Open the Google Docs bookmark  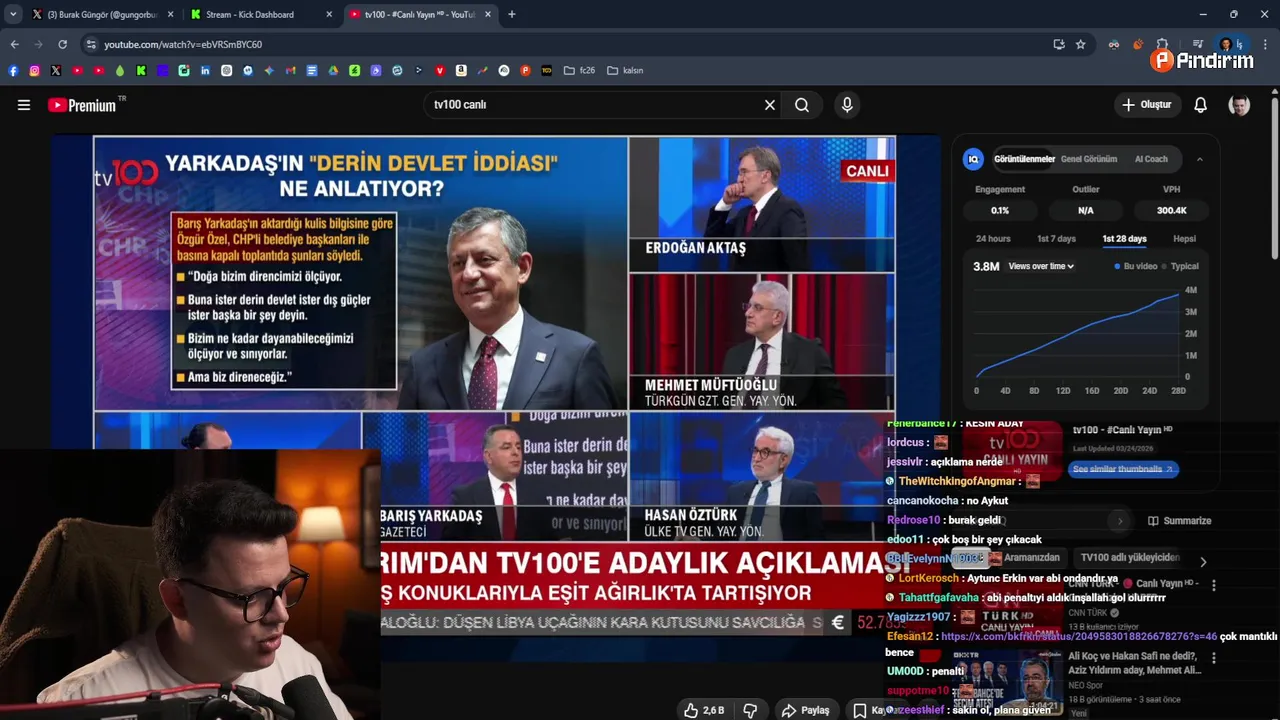[312, 71]
